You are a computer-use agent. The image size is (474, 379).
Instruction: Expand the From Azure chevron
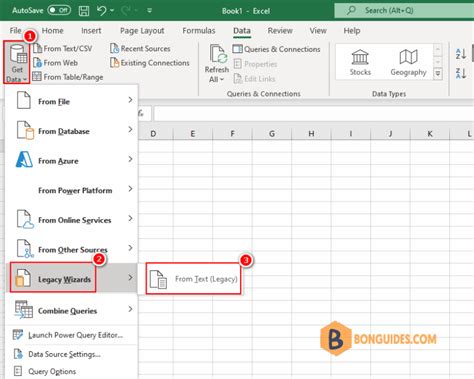pyautogui.click(x=130, y=159)
